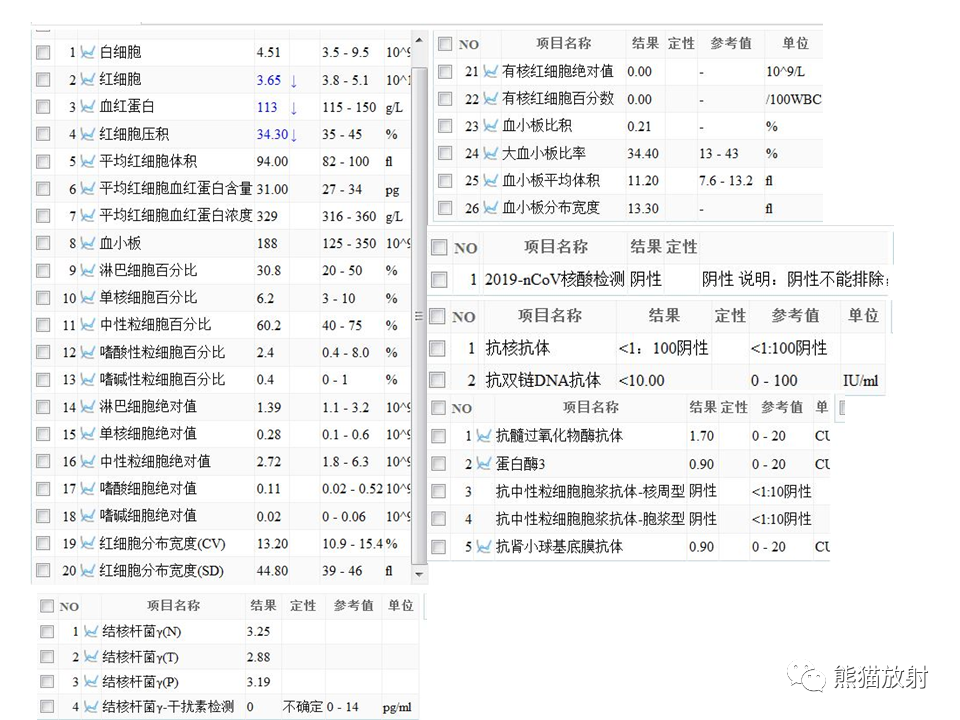Sort by 项目名称 column in 结核杆菌 table

[173, 606]
